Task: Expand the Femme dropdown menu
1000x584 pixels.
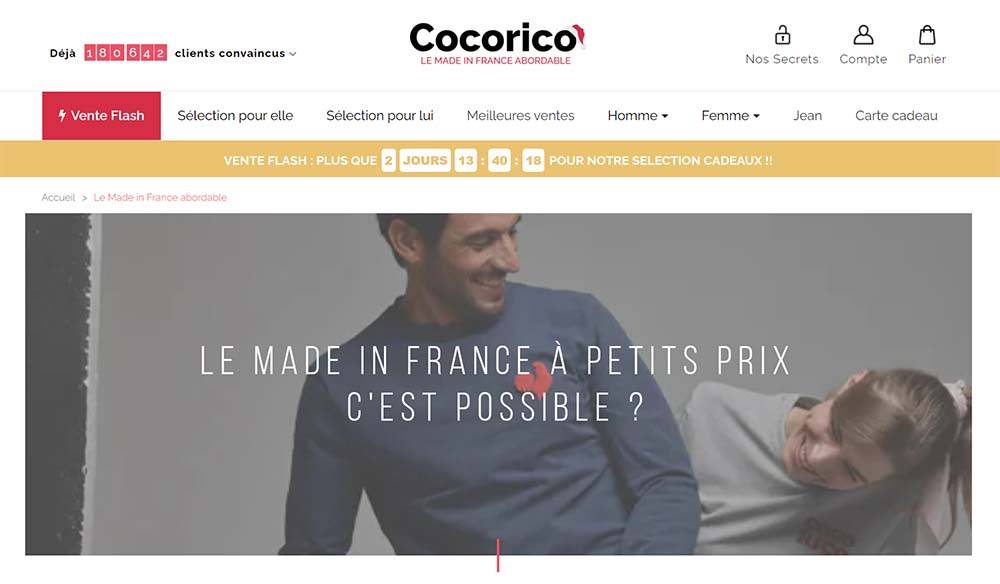Action: click(x=730, y=115)
